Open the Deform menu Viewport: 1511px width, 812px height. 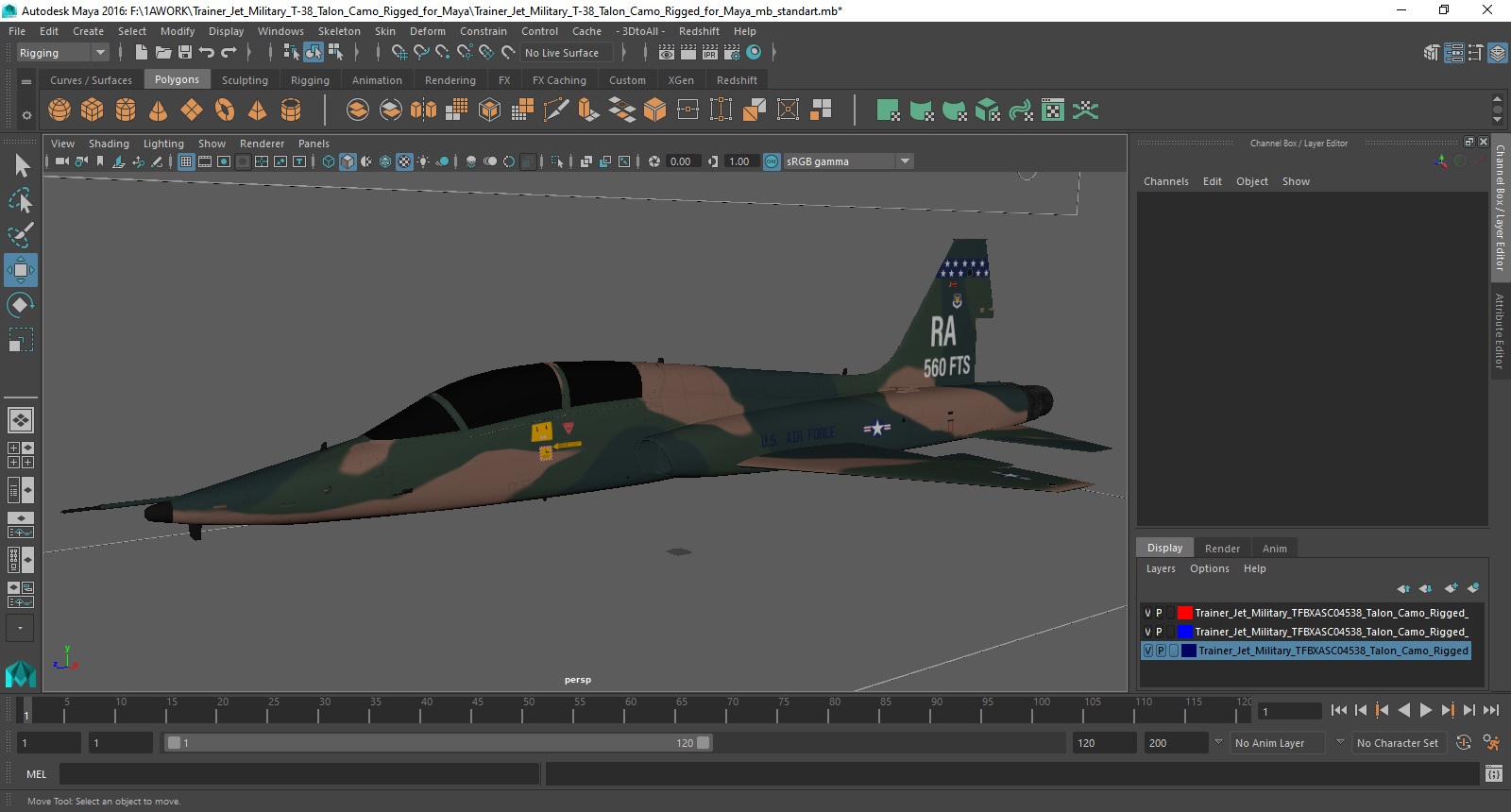427,31
